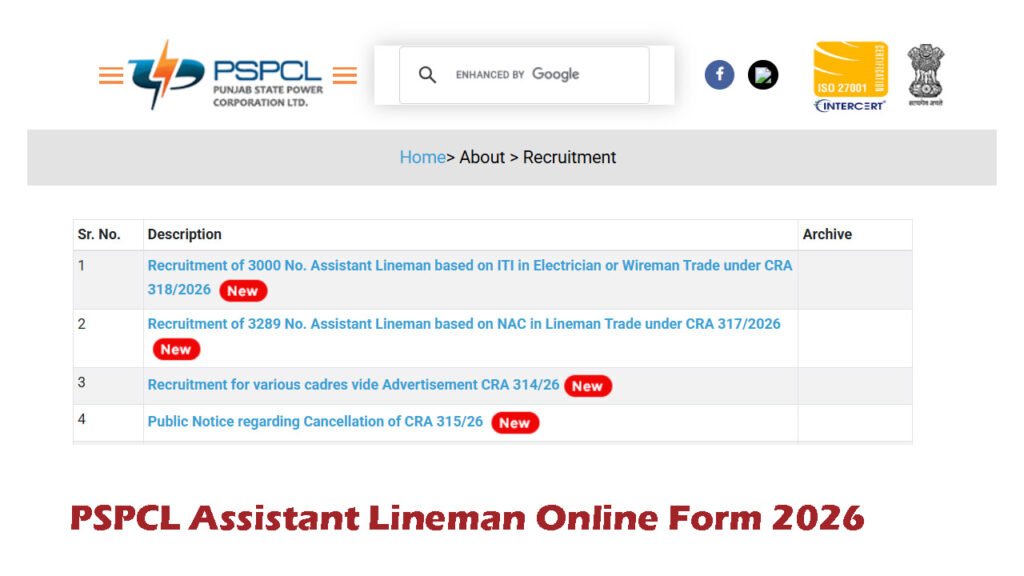Click the PSPCL Assistant Lineman Online Form 2026 heading
The image size is (1024, 576).
coord(468,517)
